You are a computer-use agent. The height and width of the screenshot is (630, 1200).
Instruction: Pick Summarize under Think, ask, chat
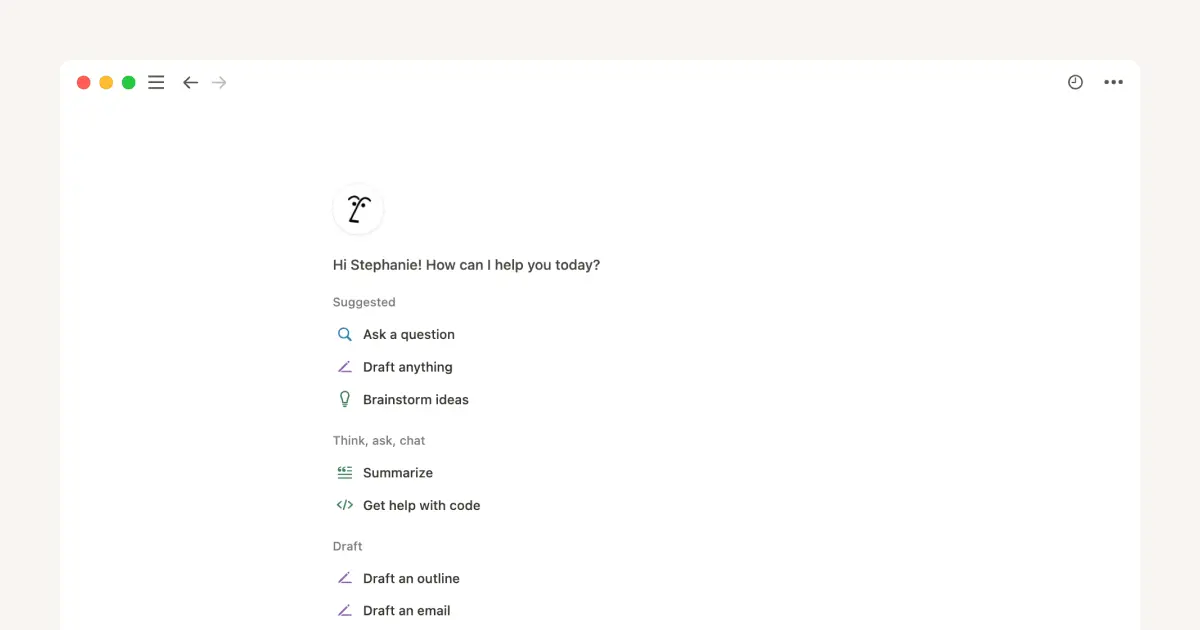pos(399,472)
